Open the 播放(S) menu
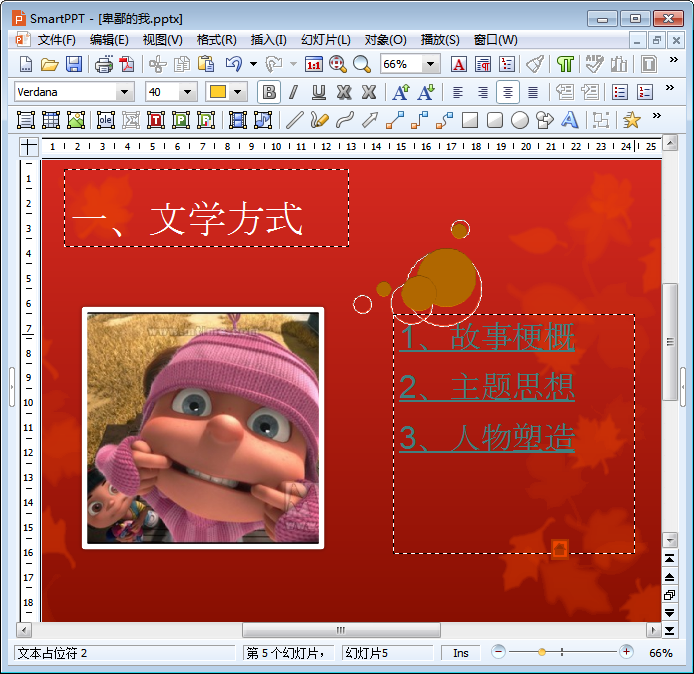Screen dimensions: 694x674 [440, 40]
